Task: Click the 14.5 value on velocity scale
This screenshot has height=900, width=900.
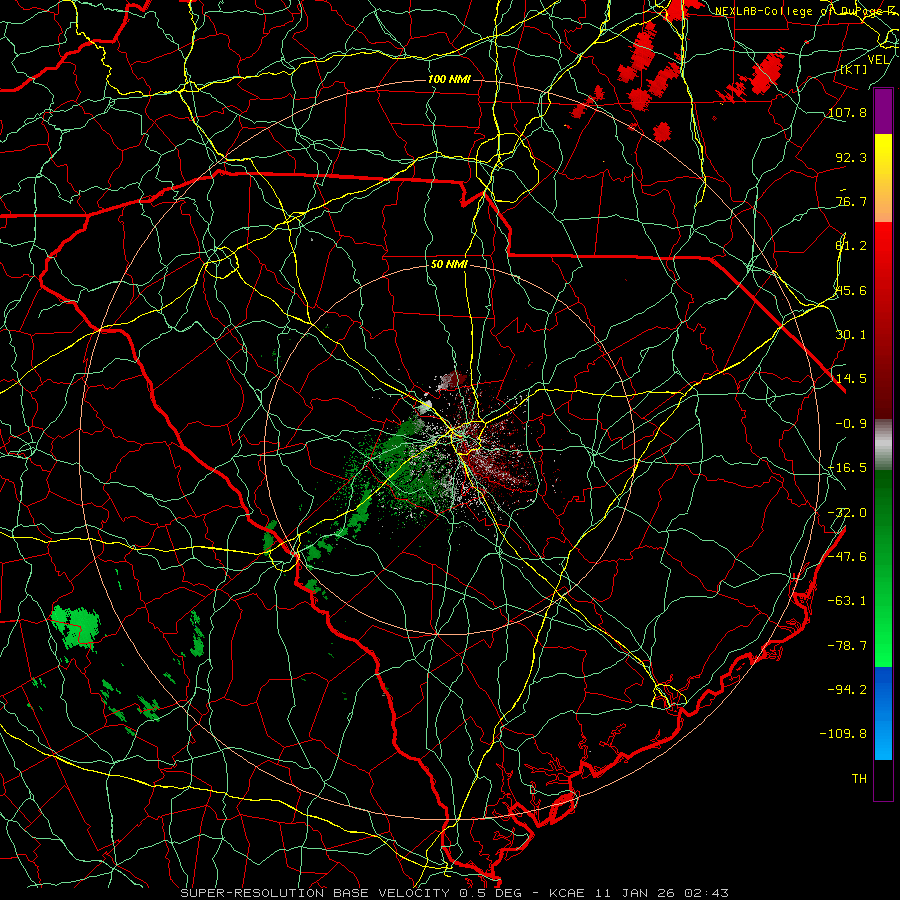Action: [x=851, y=379]
